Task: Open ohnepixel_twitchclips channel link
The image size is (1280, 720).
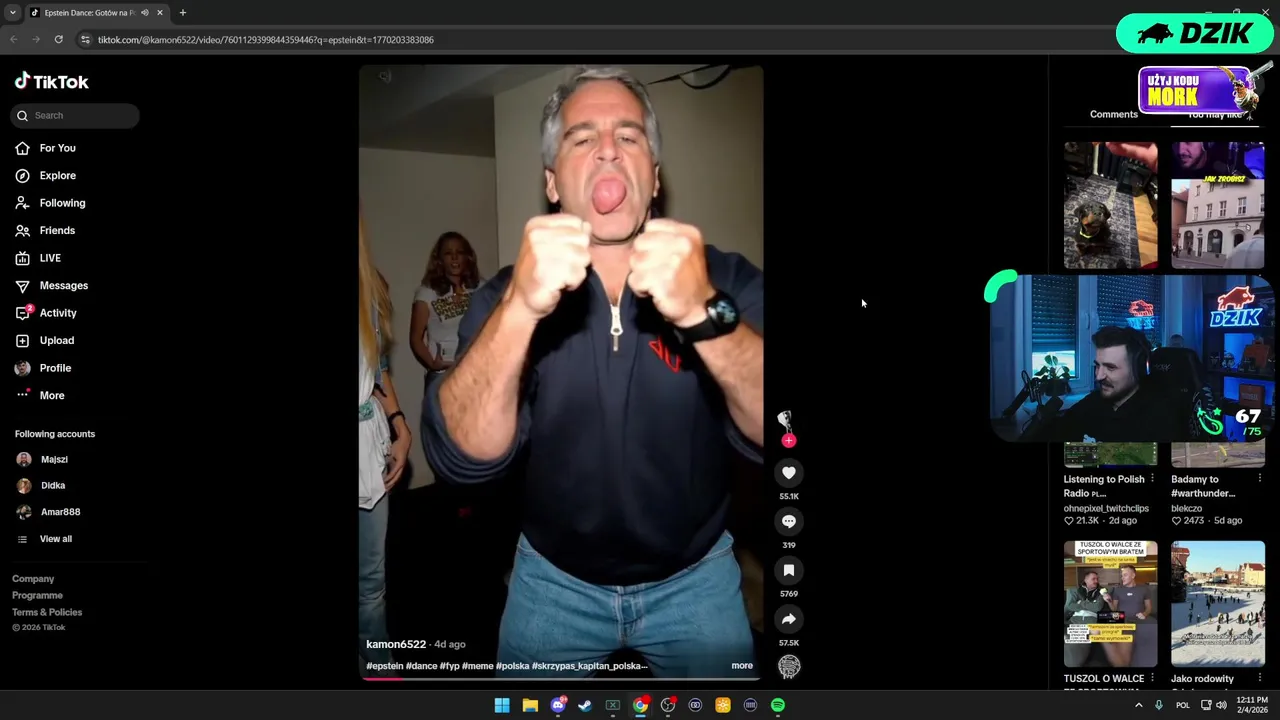Action: pyautogui.click(x=1106, y=509)
